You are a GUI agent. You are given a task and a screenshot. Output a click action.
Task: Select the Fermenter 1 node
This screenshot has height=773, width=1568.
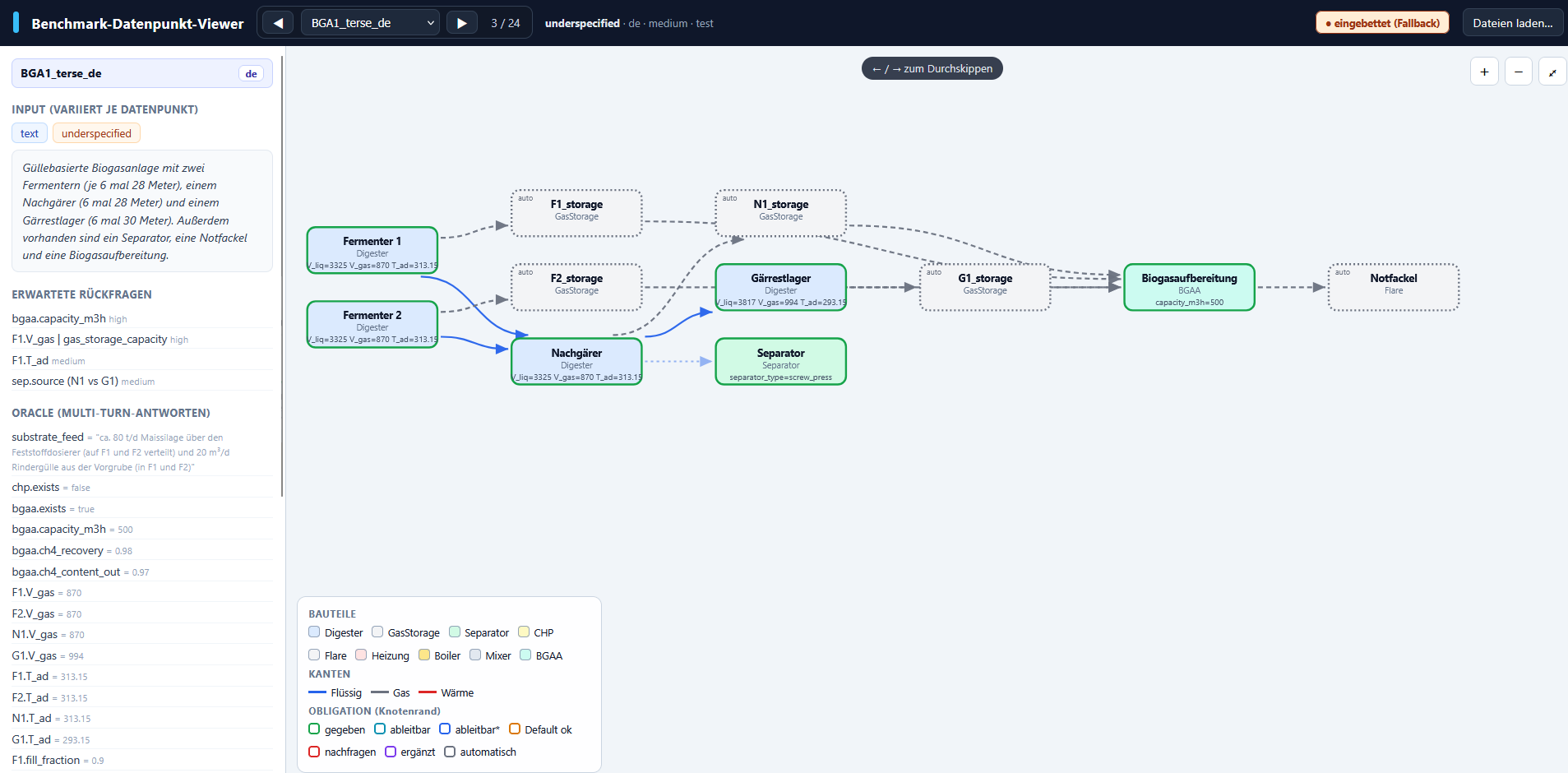click(372, 250)
